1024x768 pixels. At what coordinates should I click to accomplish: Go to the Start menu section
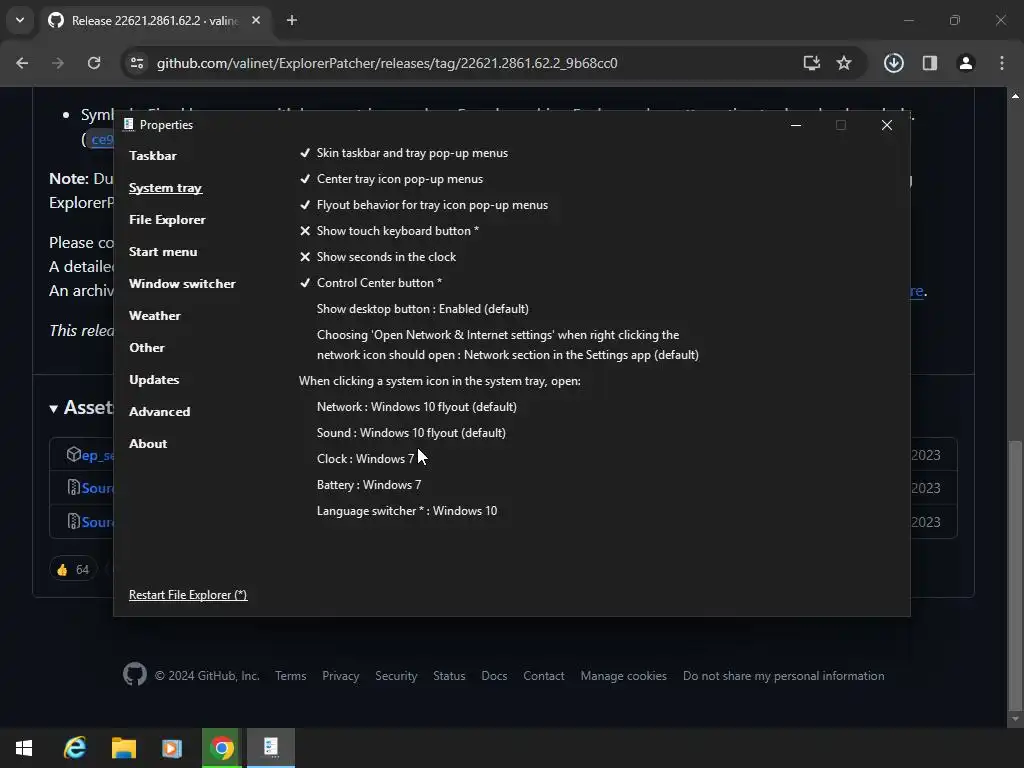[163, 251]
